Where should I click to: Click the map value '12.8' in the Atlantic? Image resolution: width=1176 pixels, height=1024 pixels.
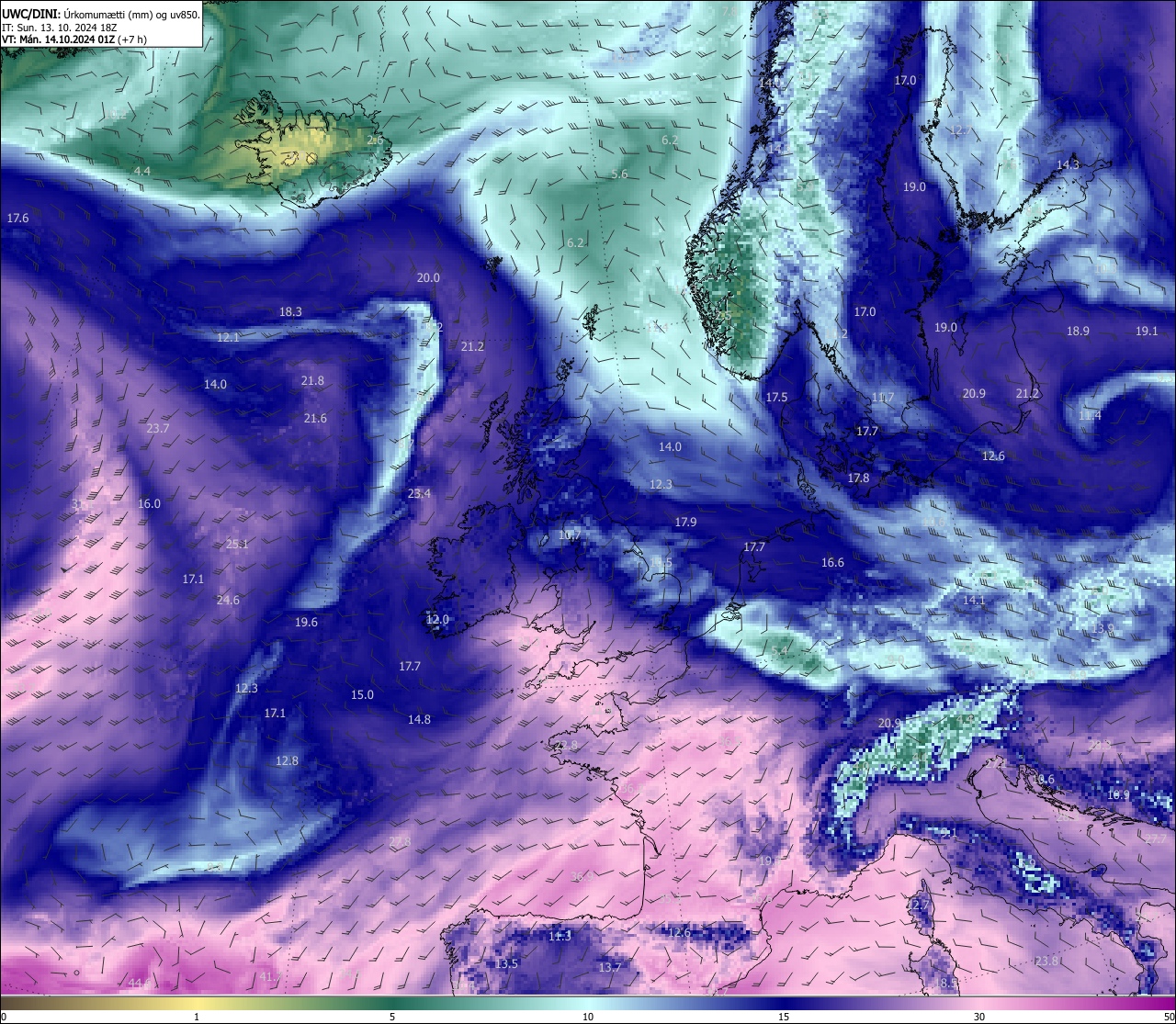click(x=287, y=760)
